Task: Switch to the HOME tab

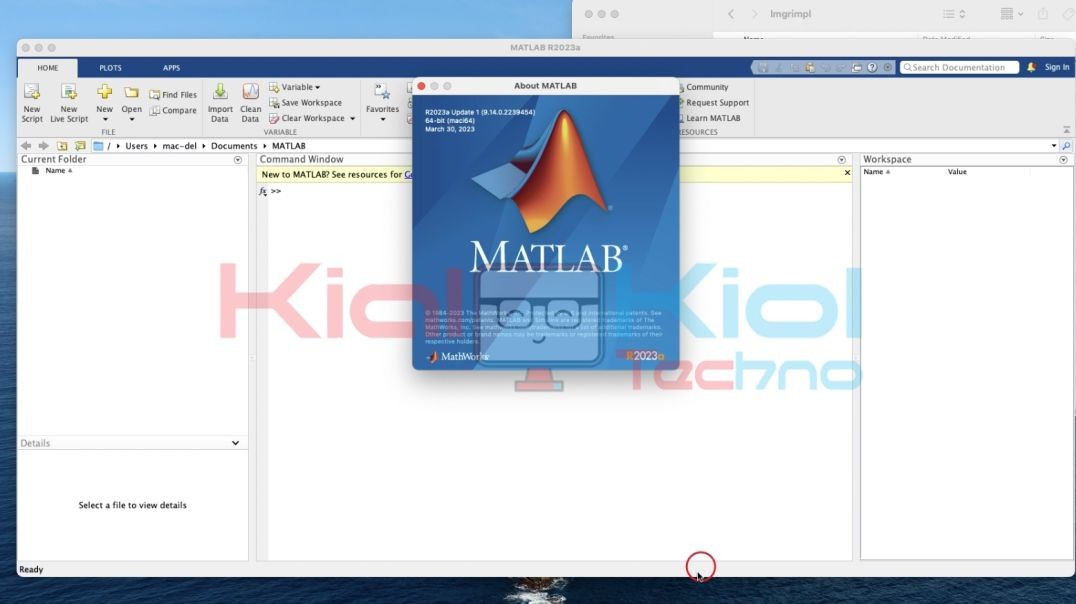Action: coord(47,68)
